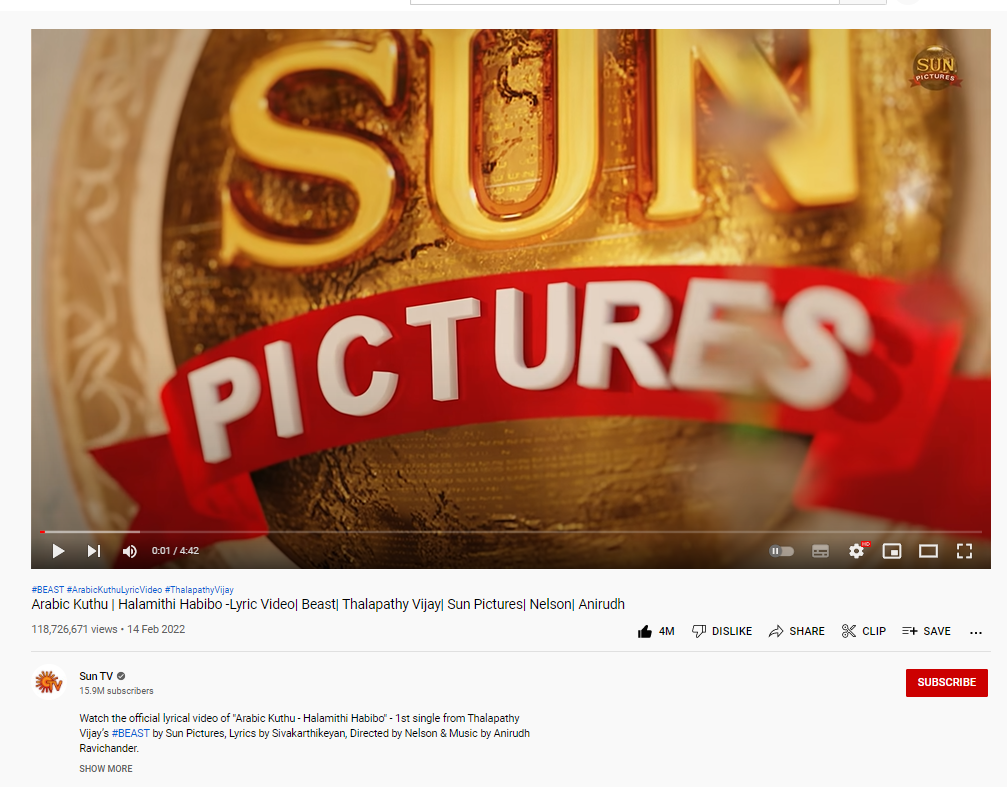
Task: Like the video with thumbs up
Action: click(x=655, y=631)
